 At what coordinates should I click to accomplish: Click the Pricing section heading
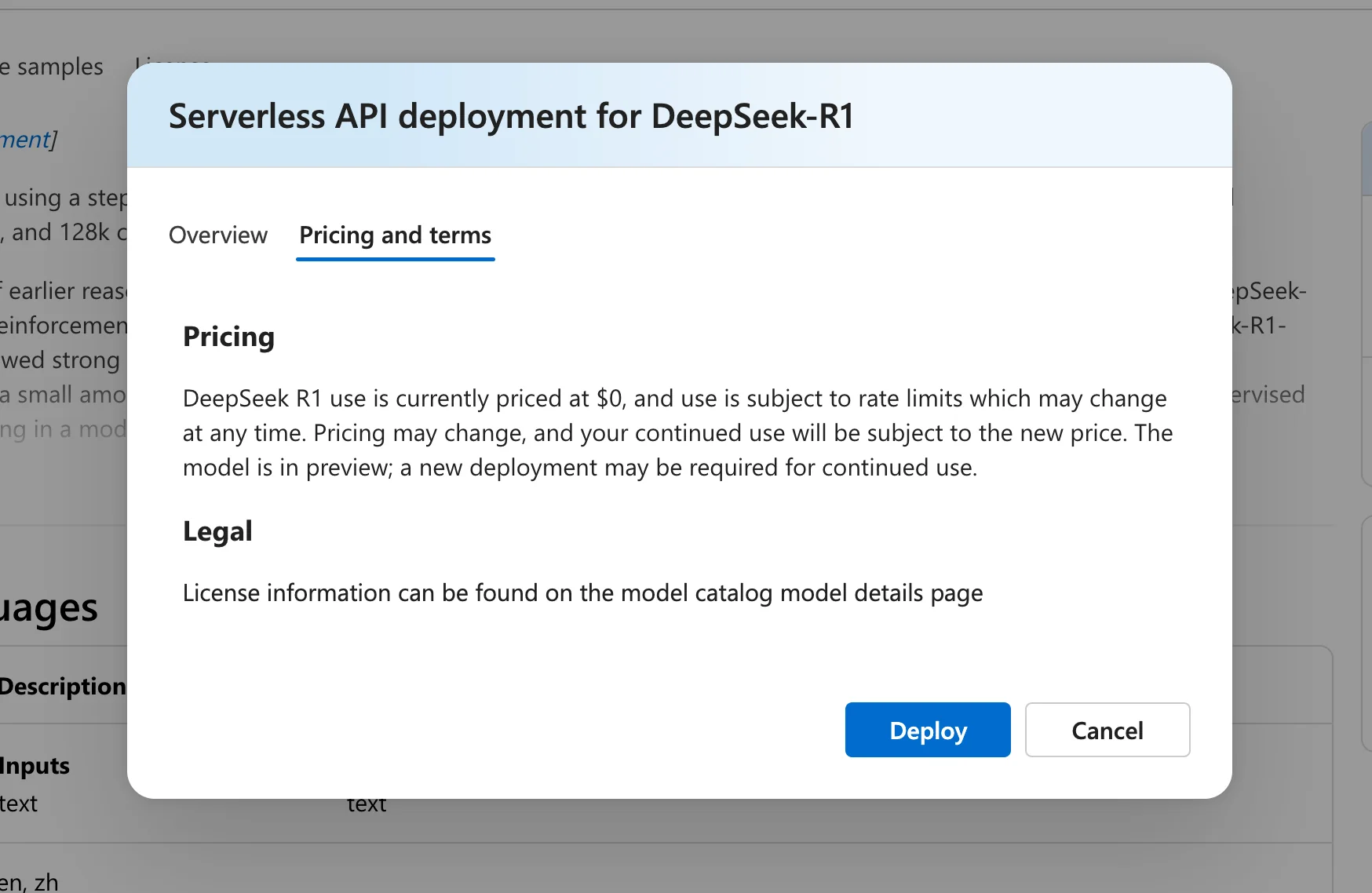[x=228, y=337]
